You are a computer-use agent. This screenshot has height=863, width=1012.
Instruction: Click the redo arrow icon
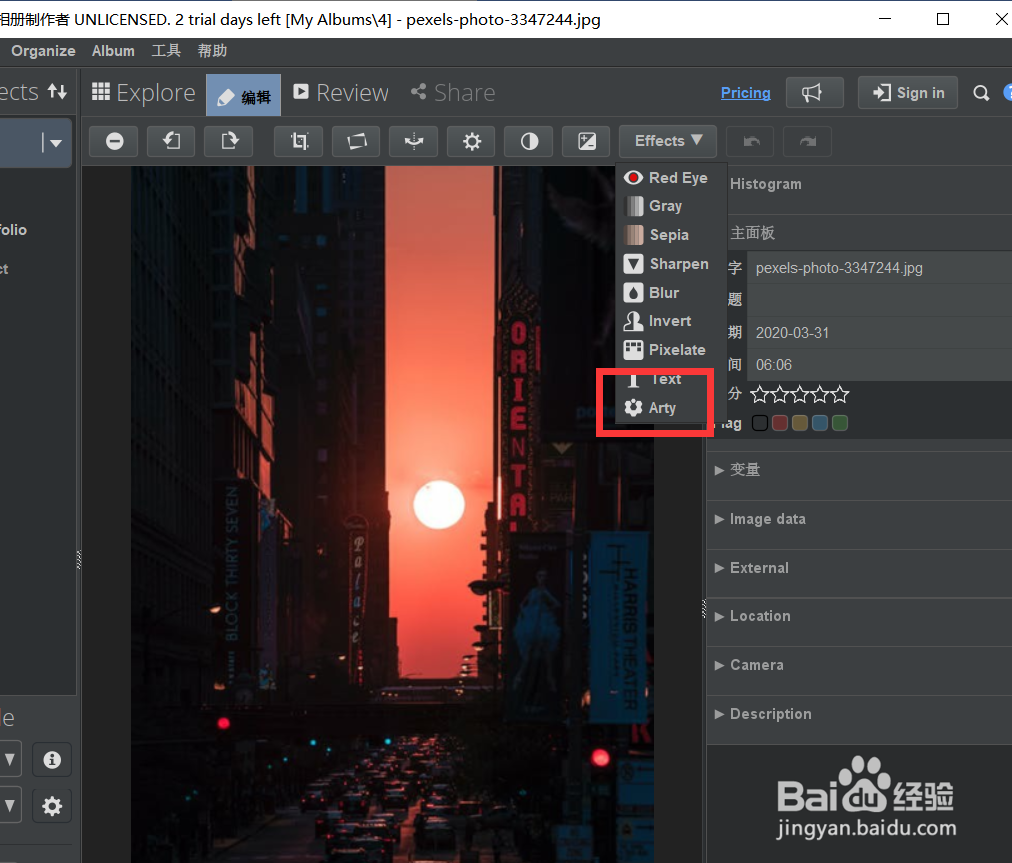tap(807, 141)
